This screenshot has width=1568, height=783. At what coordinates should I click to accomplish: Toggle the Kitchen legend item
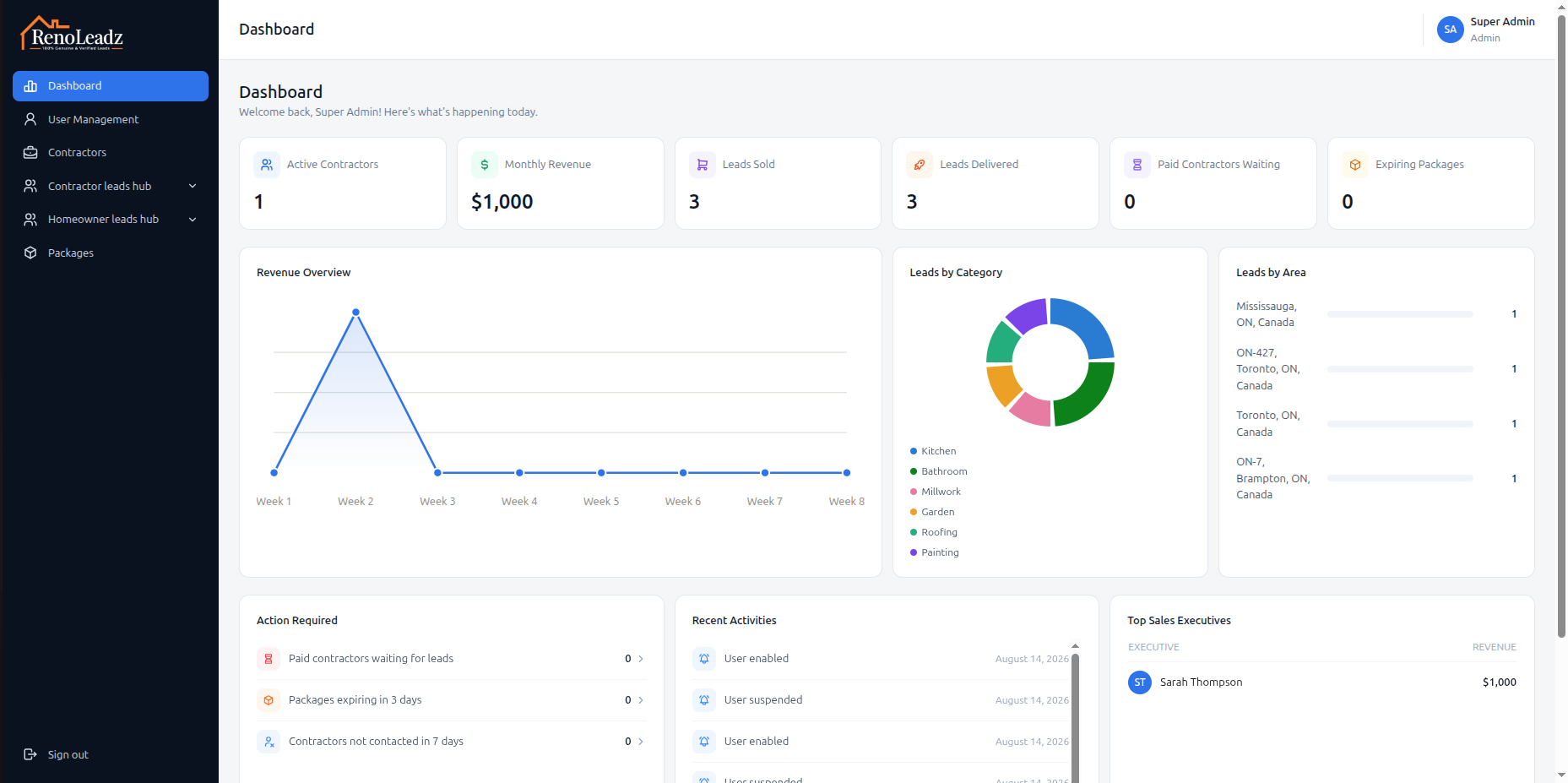pos(933,451)
